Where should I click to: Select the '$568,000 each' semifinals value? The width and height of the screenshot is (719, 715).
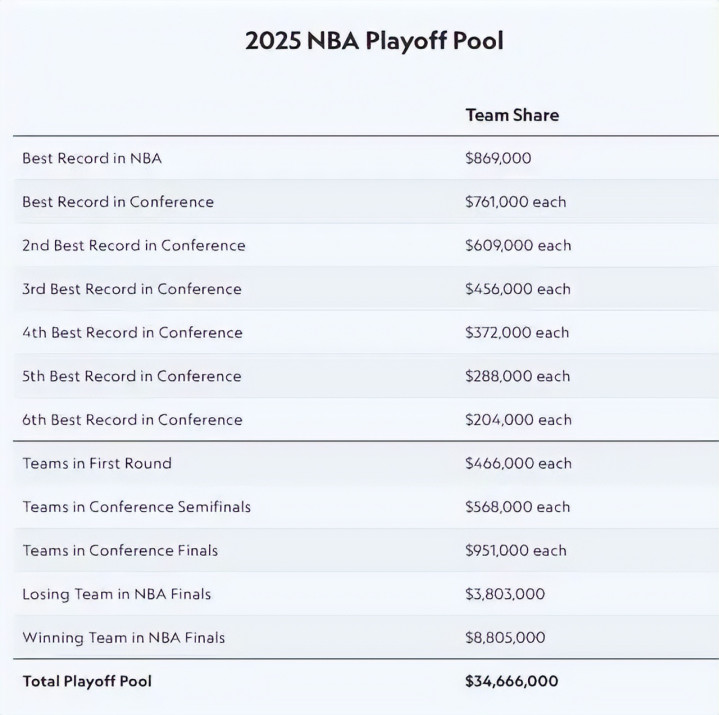click(x=518, y=507)
